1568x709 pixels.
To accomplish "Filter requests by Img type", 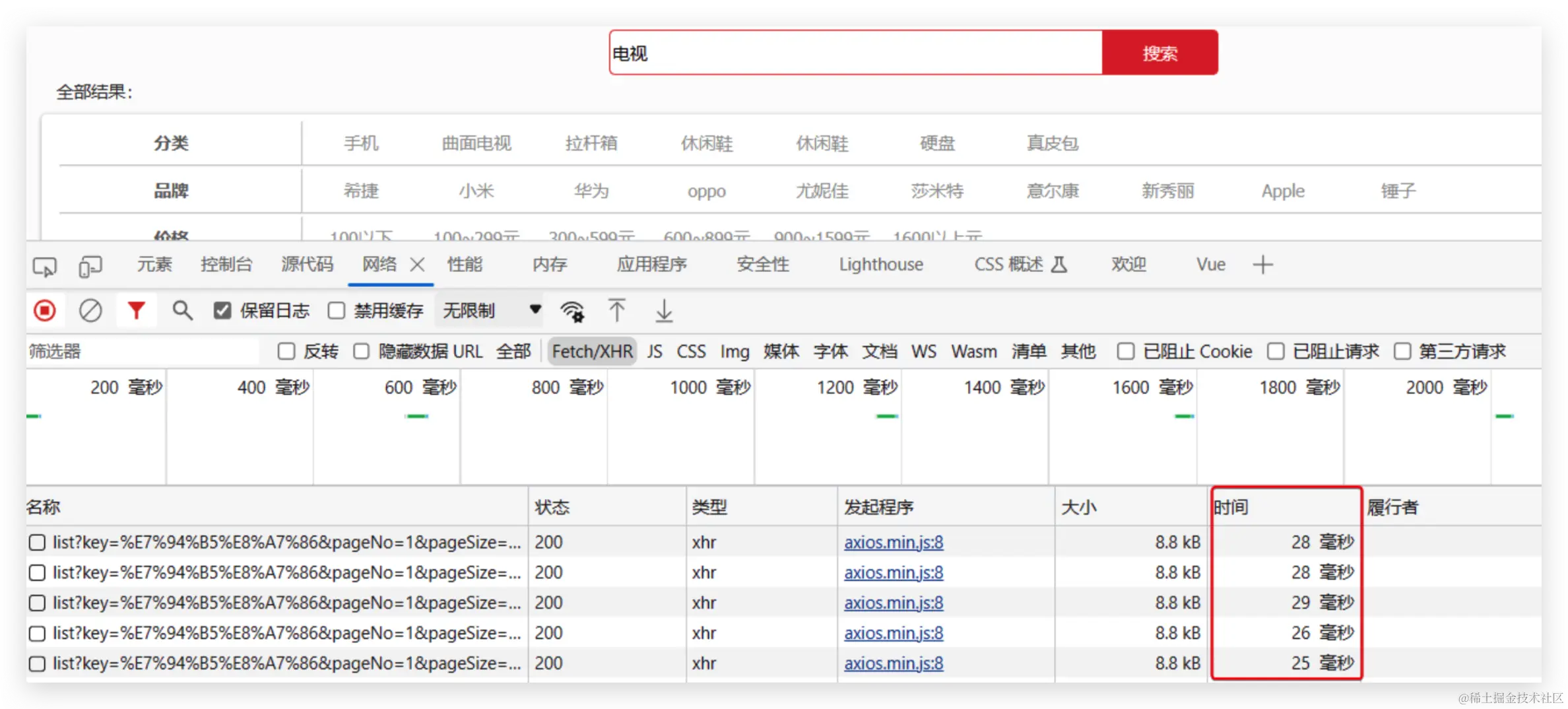I will pyautogui.click(x=735, y=352).
